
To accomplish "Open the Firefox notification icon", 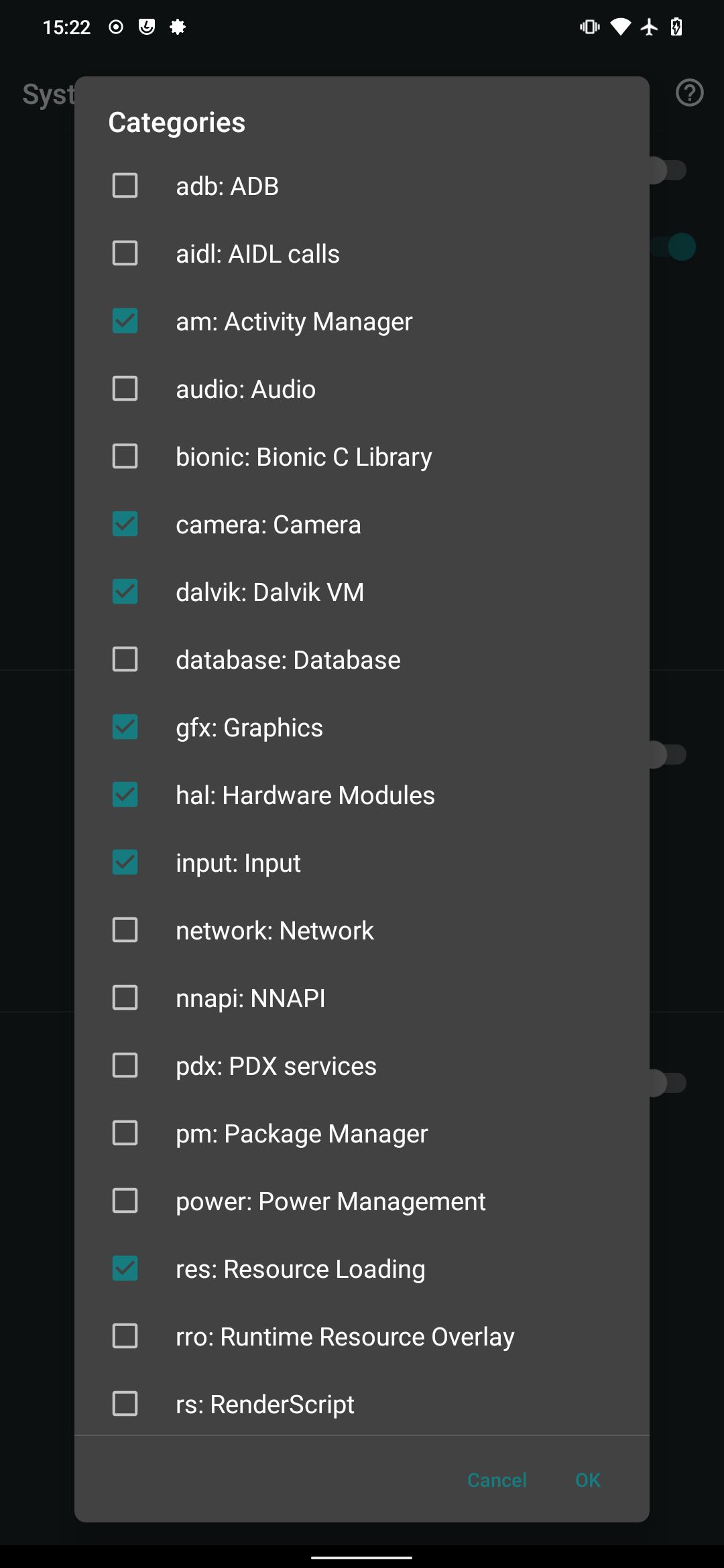I will (x=146, y=27).
